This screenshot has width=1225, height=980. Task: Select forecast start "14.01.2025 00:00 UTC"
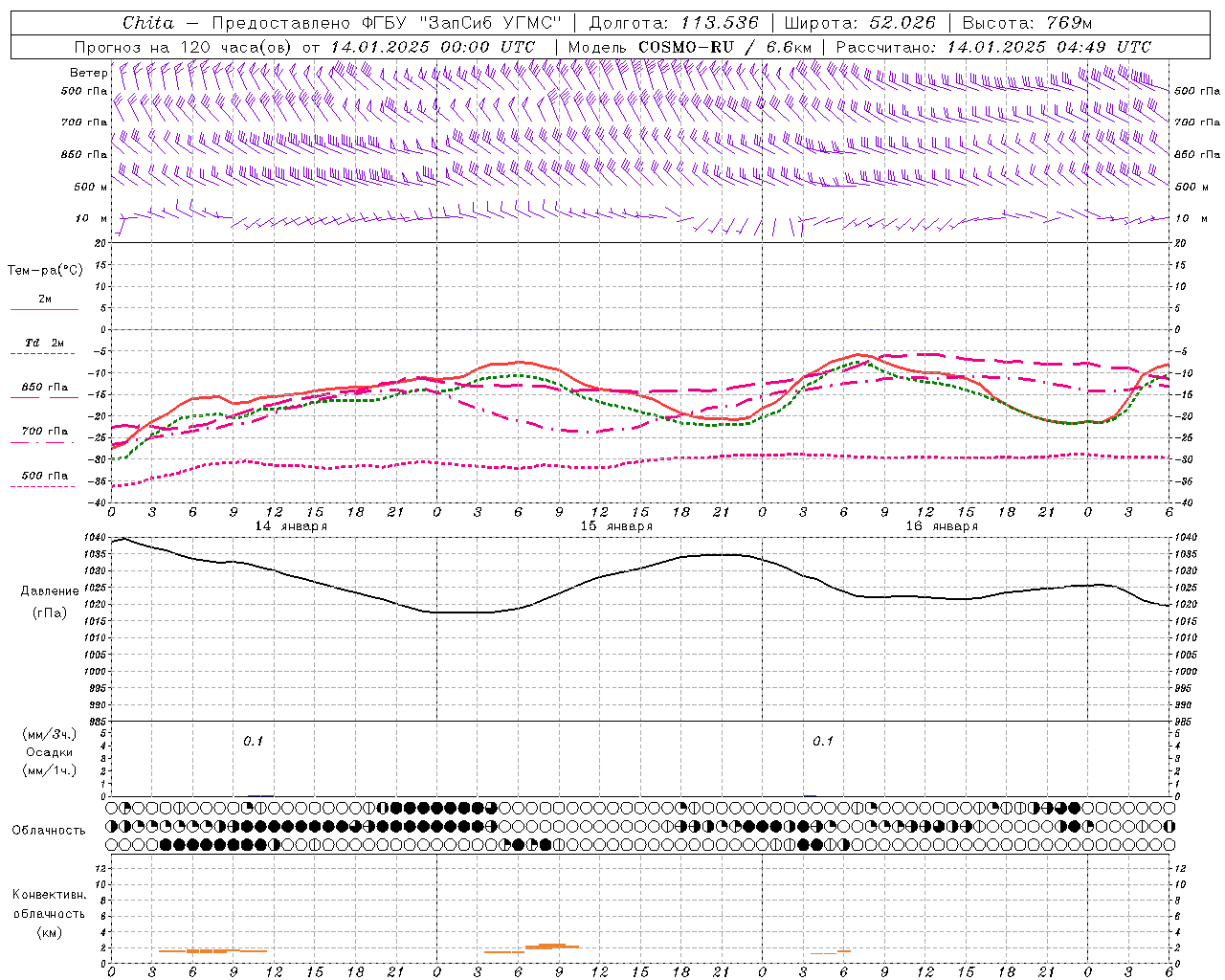tap(433, 47)
